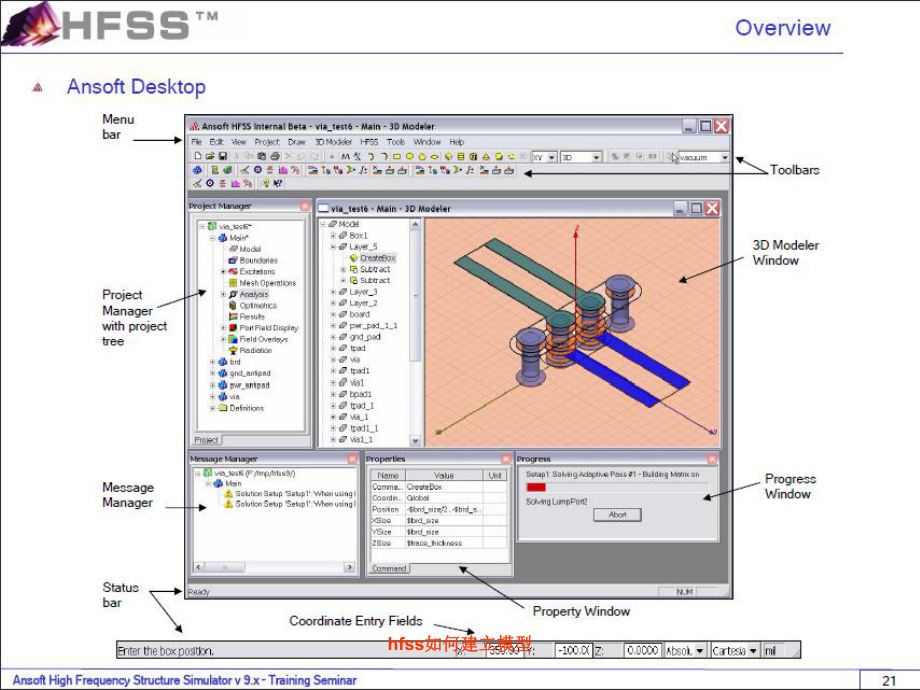Select the gnd_pad object in model tree
This screenshot has height=690, width=920.
coord(365,337)
